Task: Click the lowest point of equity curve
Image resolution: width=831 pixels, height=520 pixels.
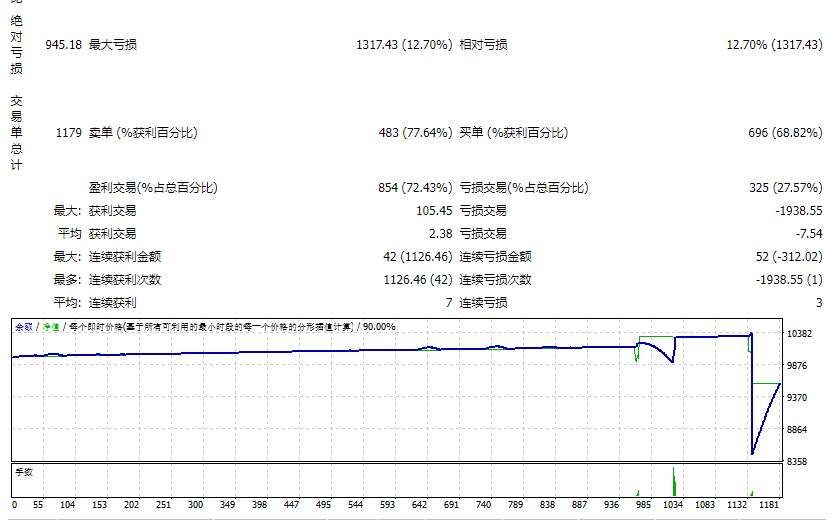Action: (752, 453)
